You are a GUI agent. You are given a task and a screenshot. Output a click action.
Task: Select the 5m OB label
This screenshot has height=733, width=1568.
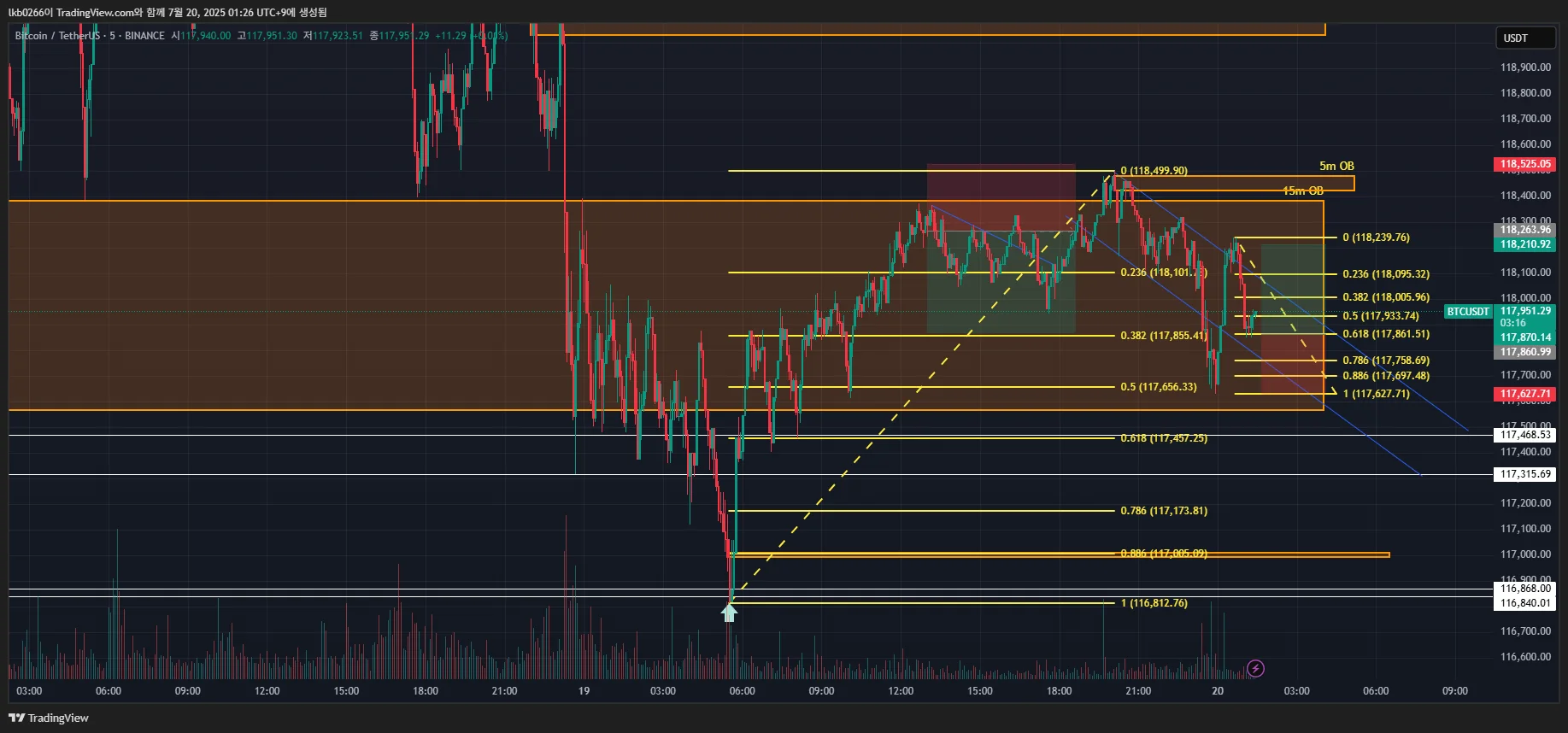[x=1336, y=166]
